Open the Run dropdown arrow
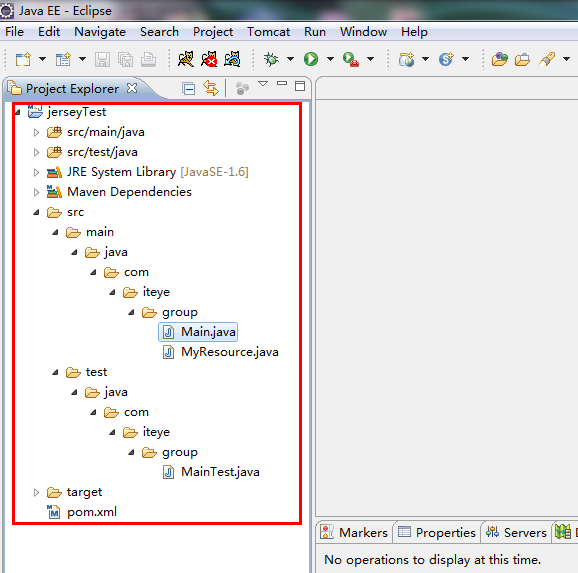This screenshot has width=578, height=573. tap(330, 59)
